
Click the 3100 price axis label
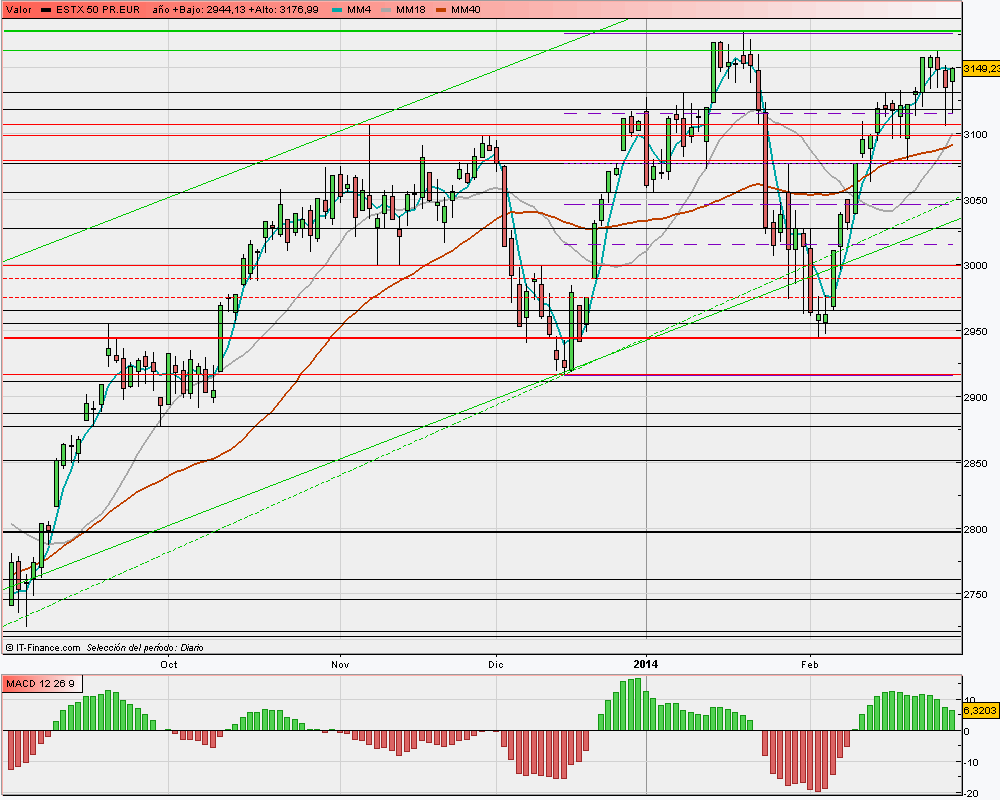pos(975,135)
